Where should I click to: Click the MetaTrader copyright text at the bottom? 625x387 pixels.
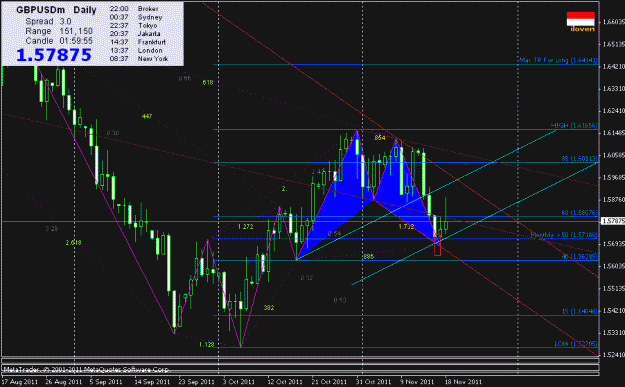coord(86,369)
